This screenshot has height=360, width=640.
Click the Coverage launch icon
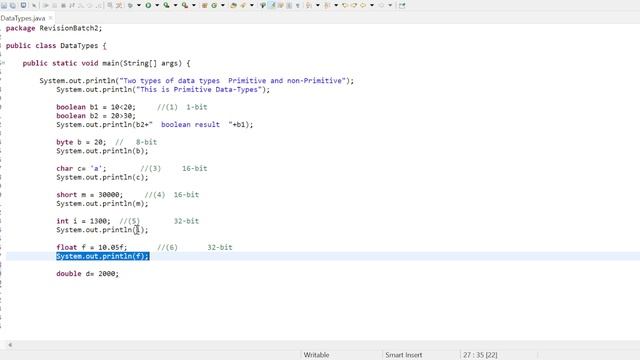click(167, 5)
